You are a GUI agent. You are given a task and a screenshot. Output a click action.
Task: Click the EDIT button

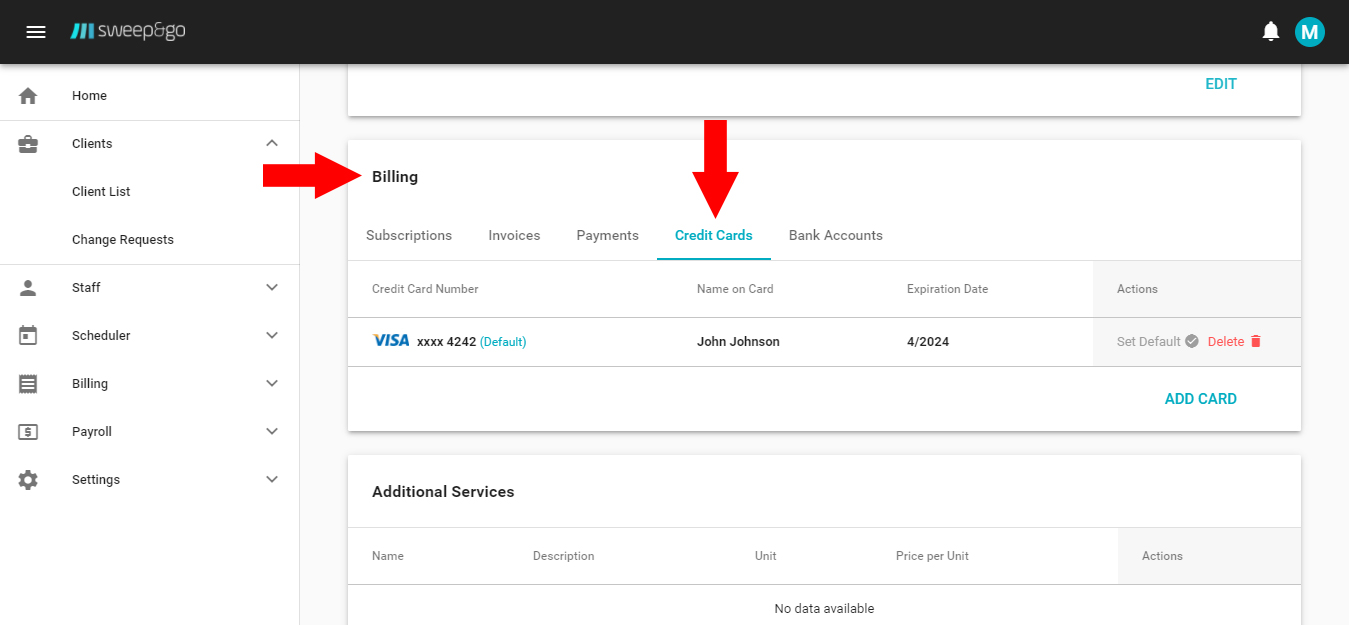click(x=1221, y=84)
